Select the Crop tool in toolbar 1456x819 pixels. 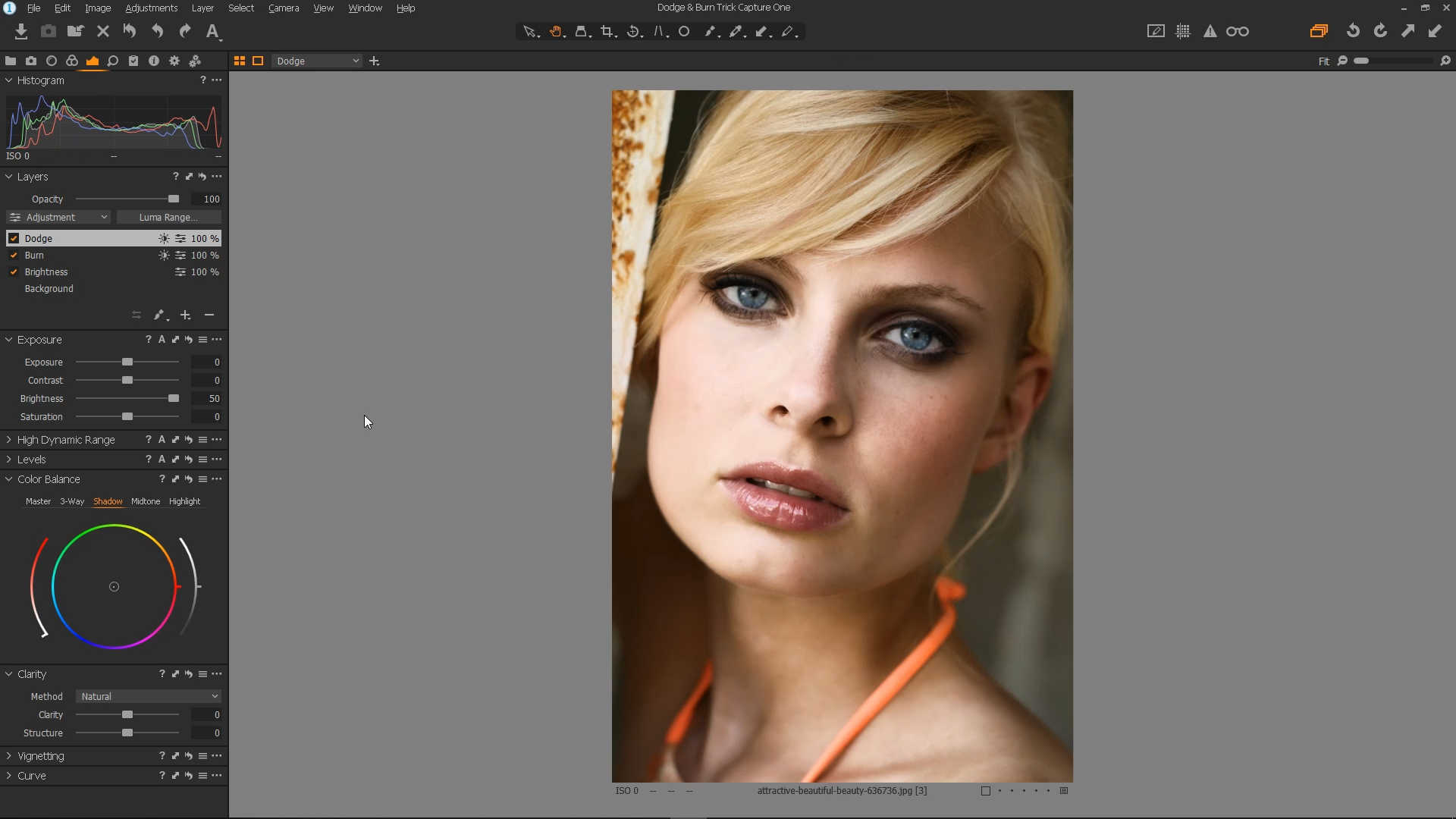coord(607,32)
